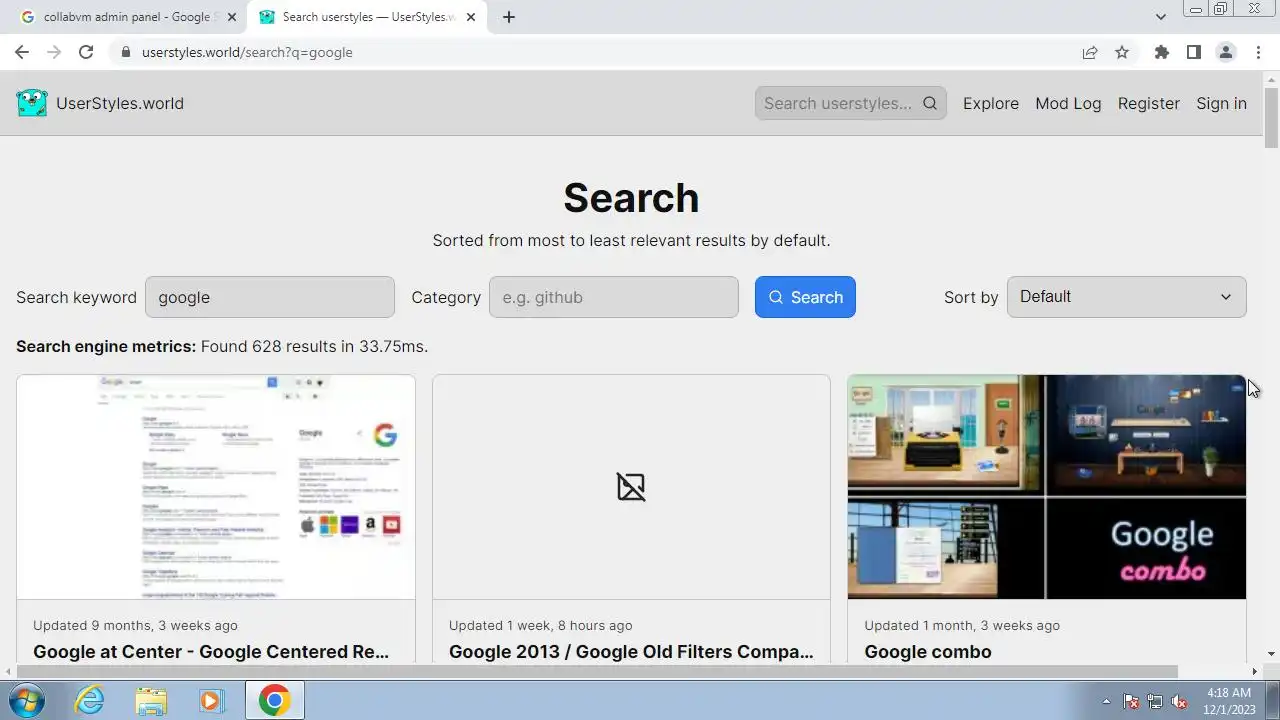Click the blue Search button
The height and width of the screenshot is (720, 1280).
click(805, 297)
